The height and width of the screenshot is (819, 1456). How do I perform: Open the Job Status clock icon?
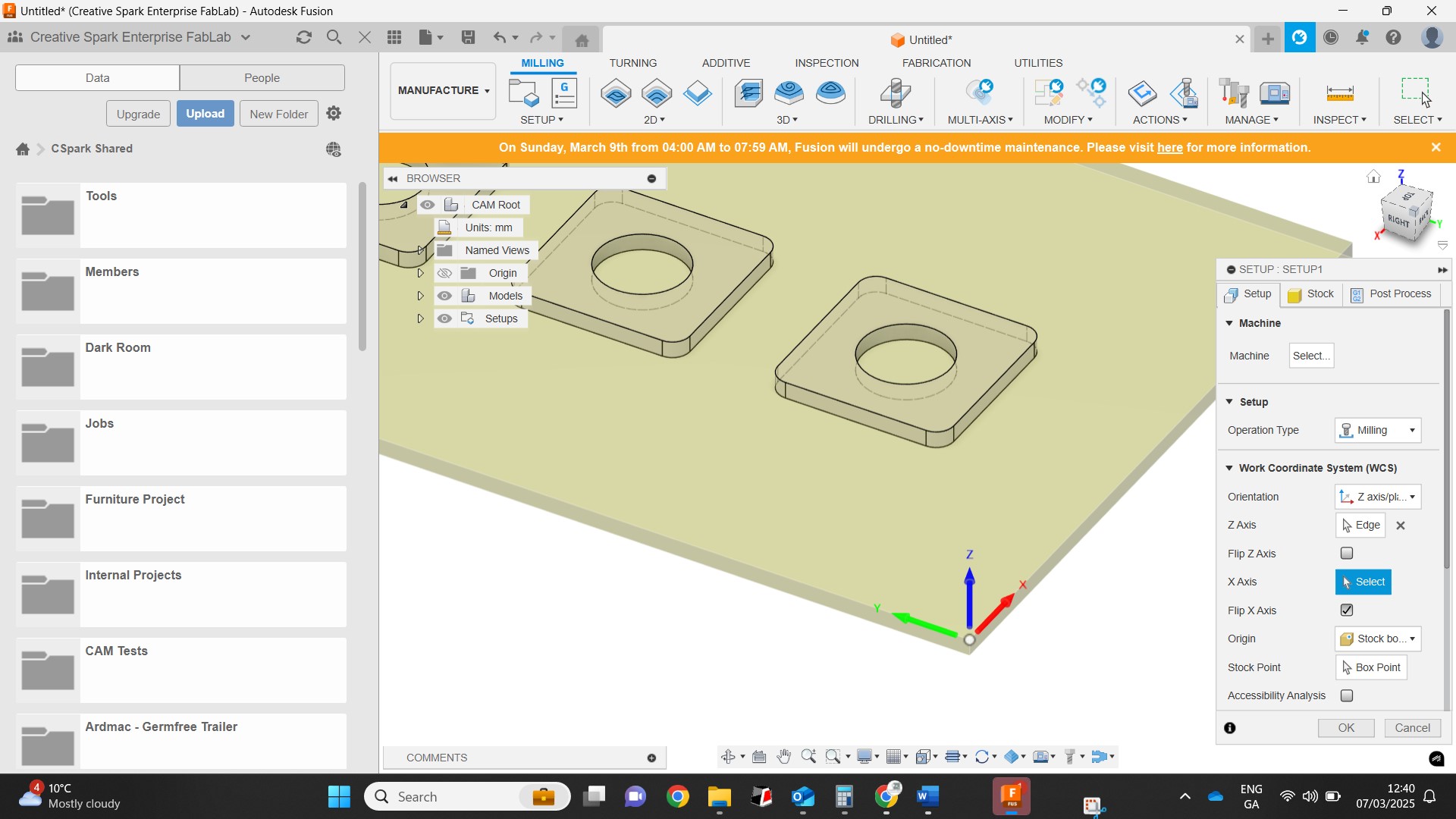coord(1332,37)
